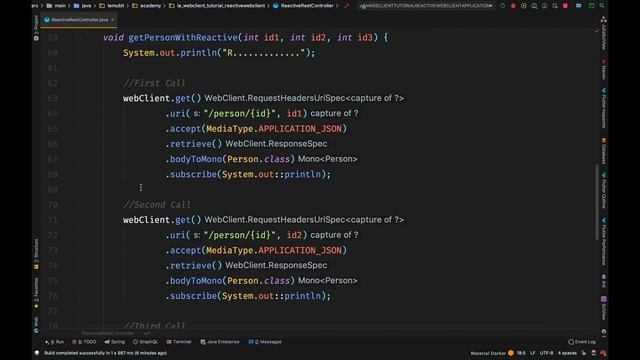Click the 'academy' breadcrumb folder
The height and width of the screenshot is (360, 640).
tap(147, 6)
